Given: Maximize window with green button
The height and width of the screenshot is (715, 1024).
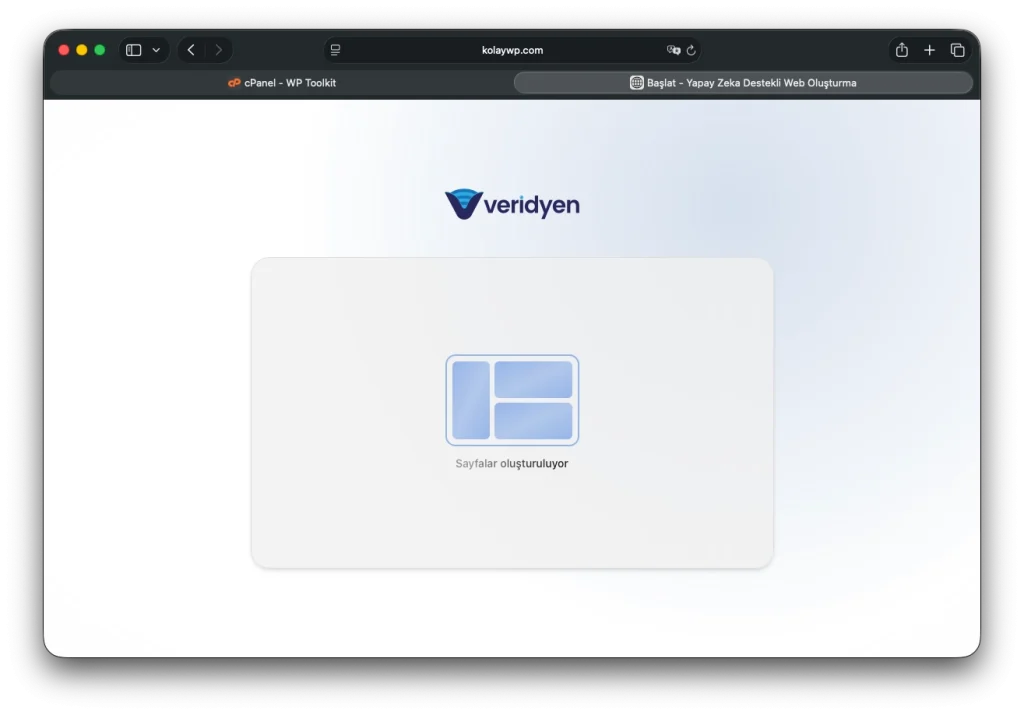Looking at the screenshot, I should point(100,50).
